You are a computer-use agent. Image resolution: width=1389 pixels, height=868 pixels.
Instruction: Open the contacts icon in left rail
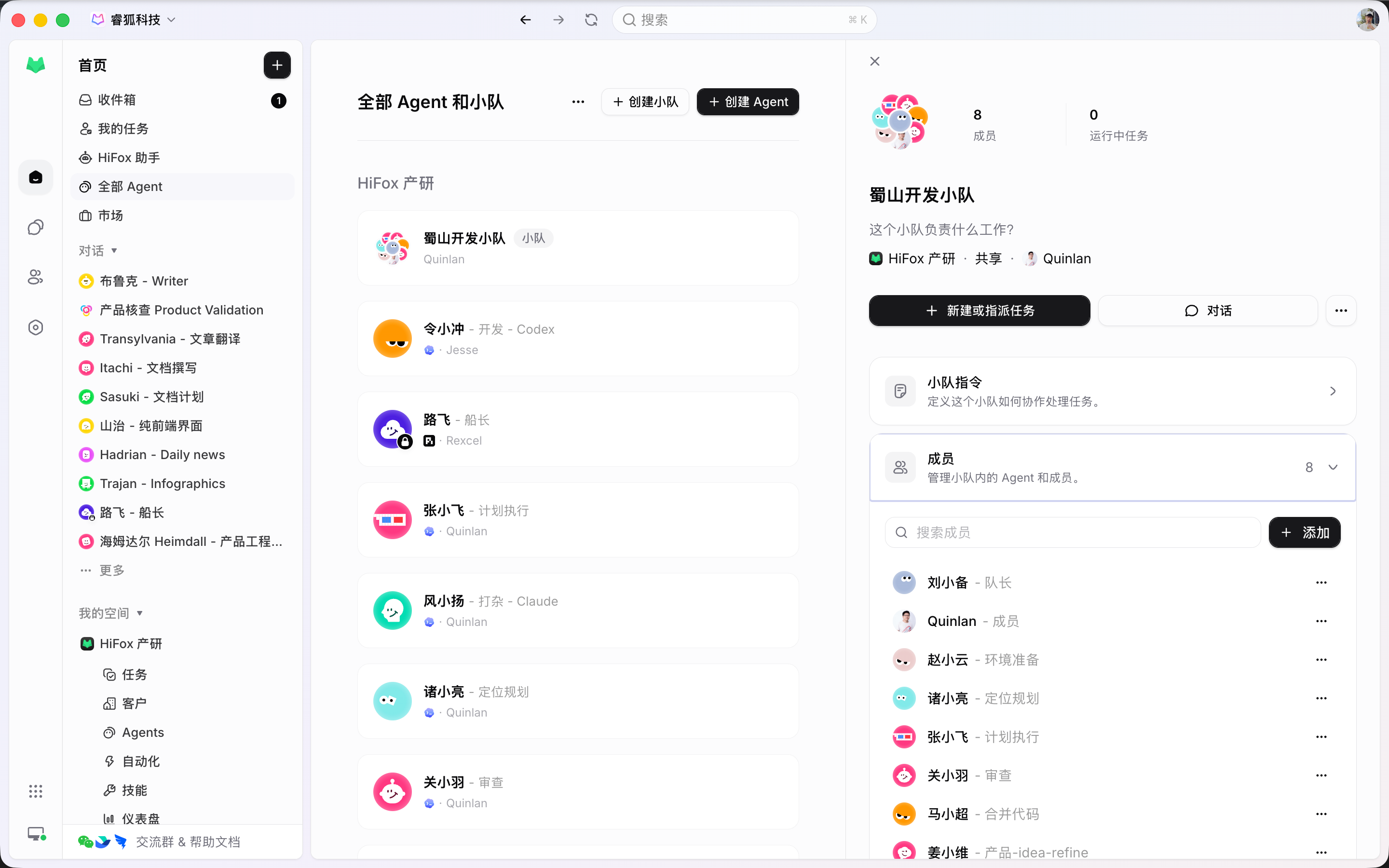pyautogui.click(x=36, y=277)
